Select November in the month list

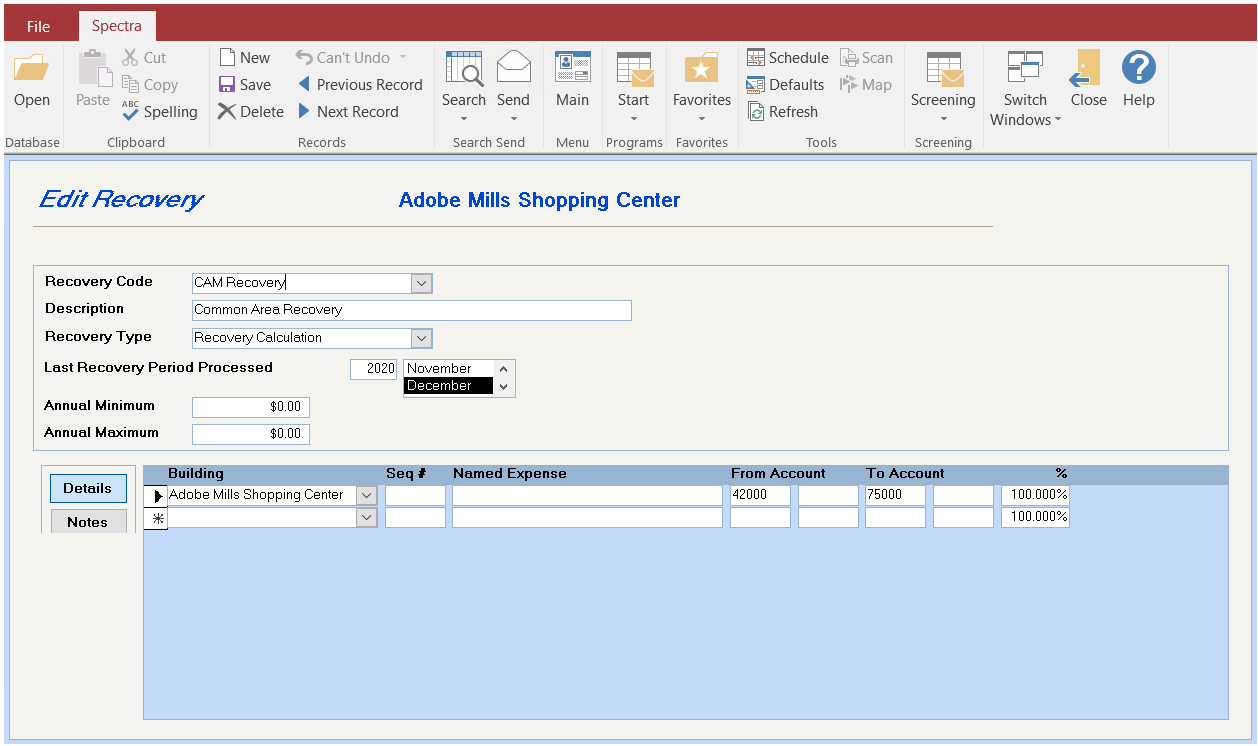[x=448, y=369]
